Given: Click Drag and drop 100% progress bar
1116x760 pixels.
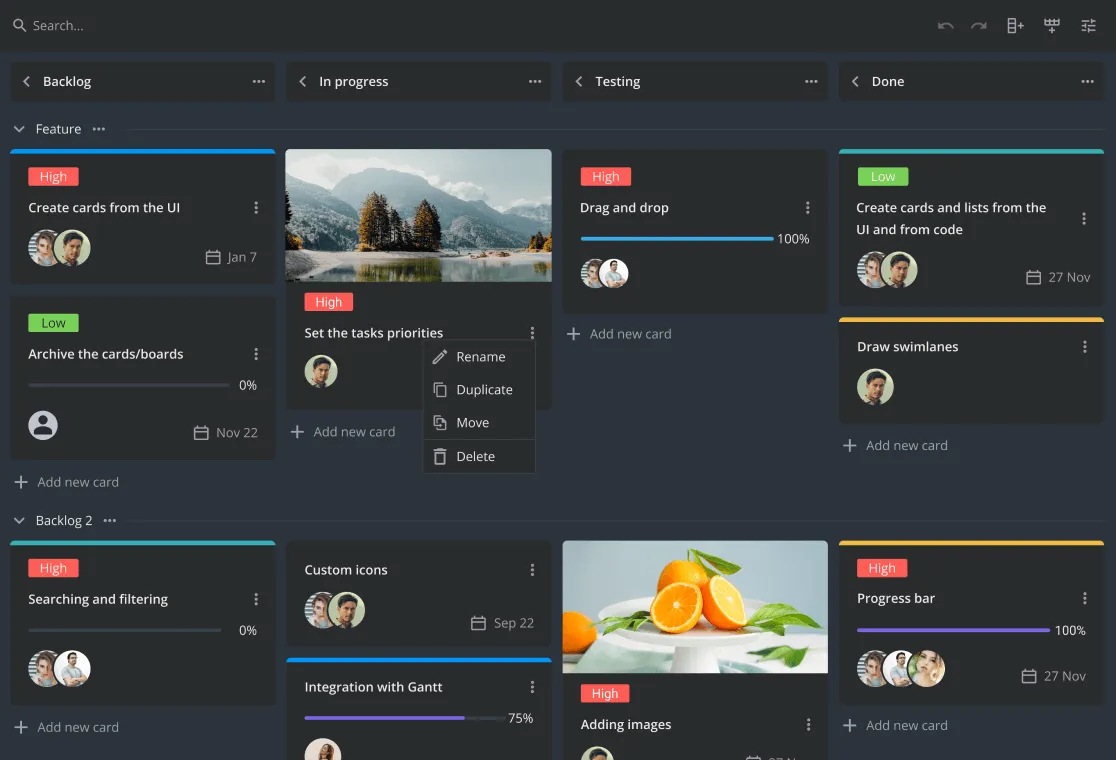Looking at the screenshot, I should click(677, 238).
